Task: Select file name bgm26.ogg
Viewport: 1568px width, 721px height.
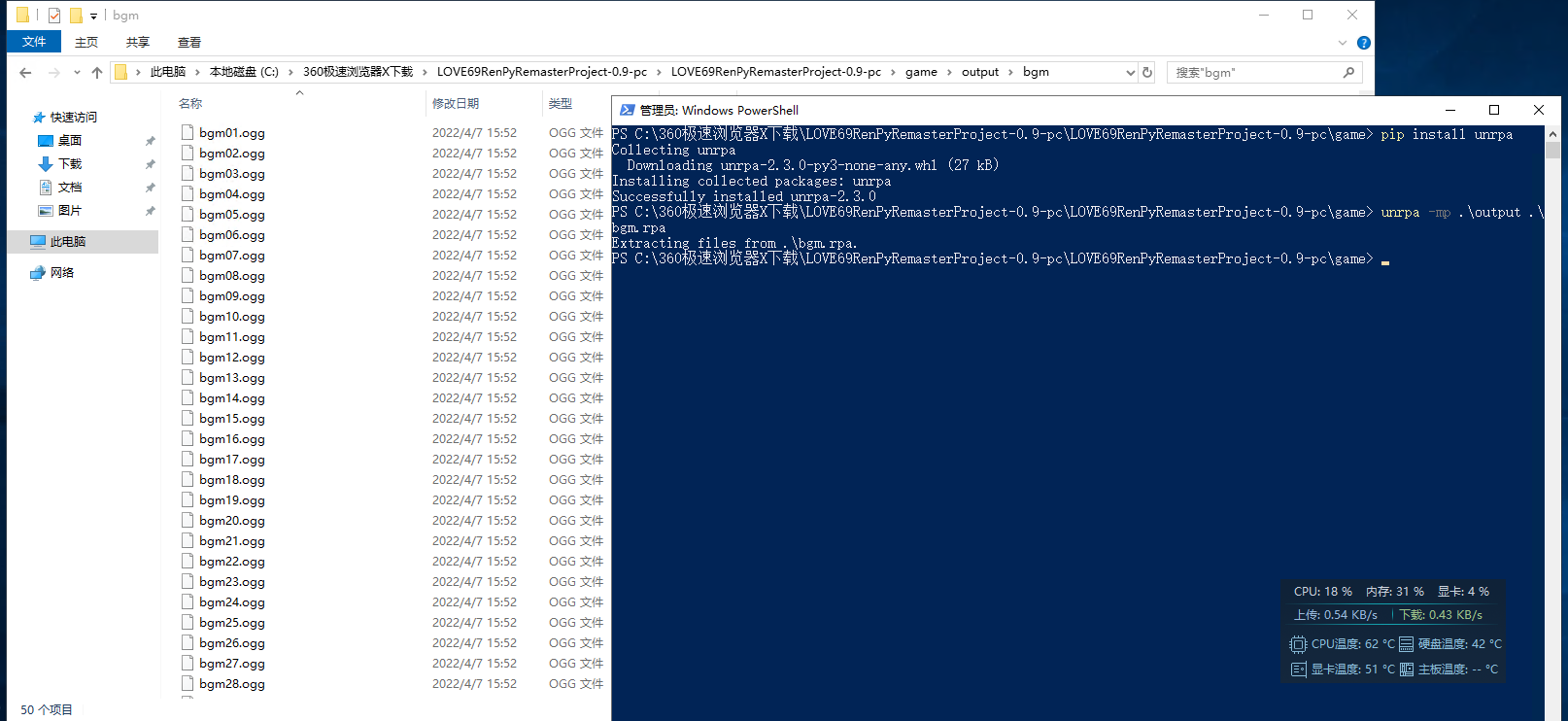Action: (232, 643)
